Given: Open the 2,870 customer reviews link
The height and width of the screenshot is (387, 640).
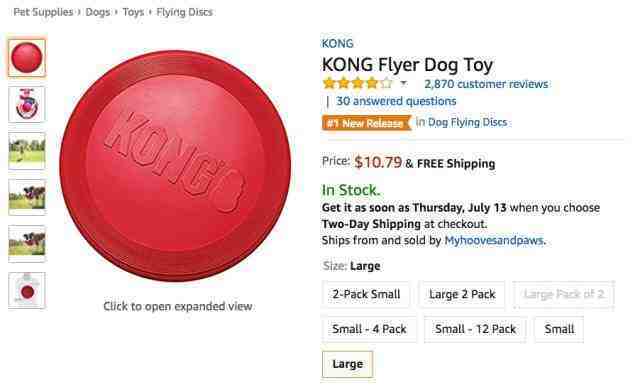Looking at the screenshot, I should coord(486,84).
